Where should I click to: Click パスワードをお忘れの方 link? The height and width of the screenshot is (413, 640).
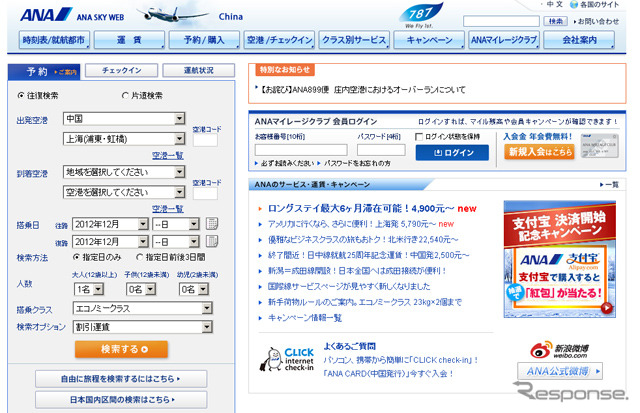(x=357, y=163)
